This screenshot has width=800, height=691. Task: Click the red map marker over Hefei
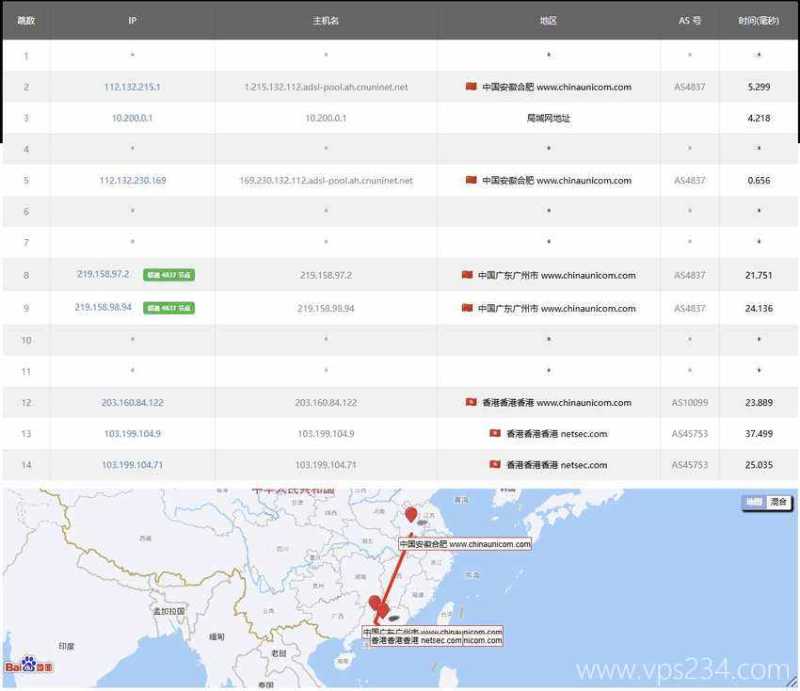(x=409, y=517)
